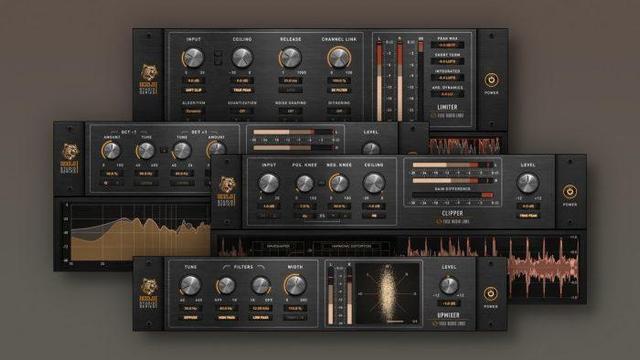The height and width of the screenshot is (360, 640).
Task: Click the Clipper power icon
Action: point(570,191)
